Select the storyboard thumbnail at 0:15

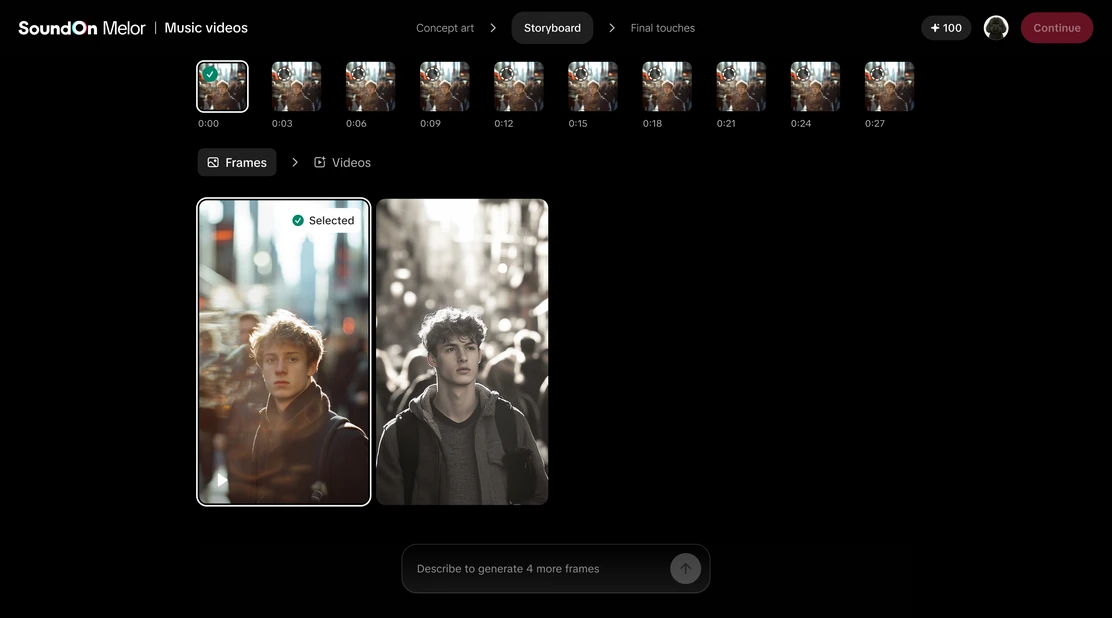tap(593, 87)
